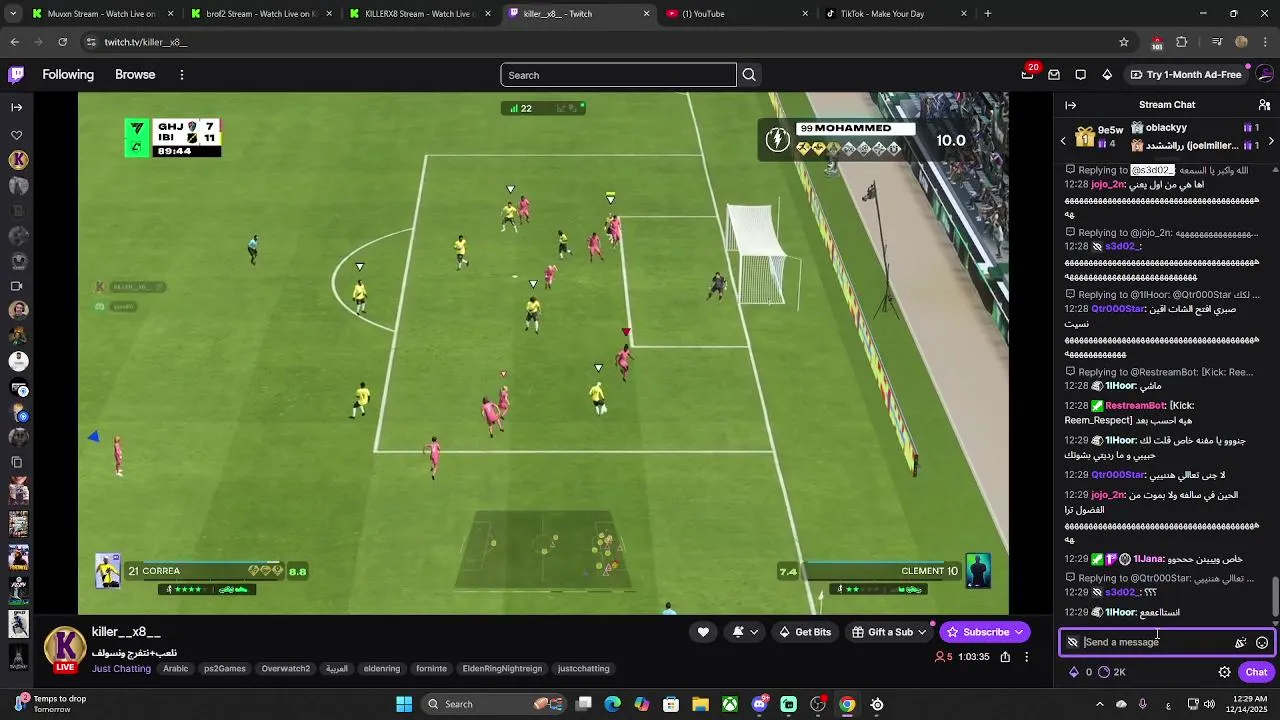Open user profile avatar menu
This screenshot has height=720, width=1280.
tap(1265, 74)
